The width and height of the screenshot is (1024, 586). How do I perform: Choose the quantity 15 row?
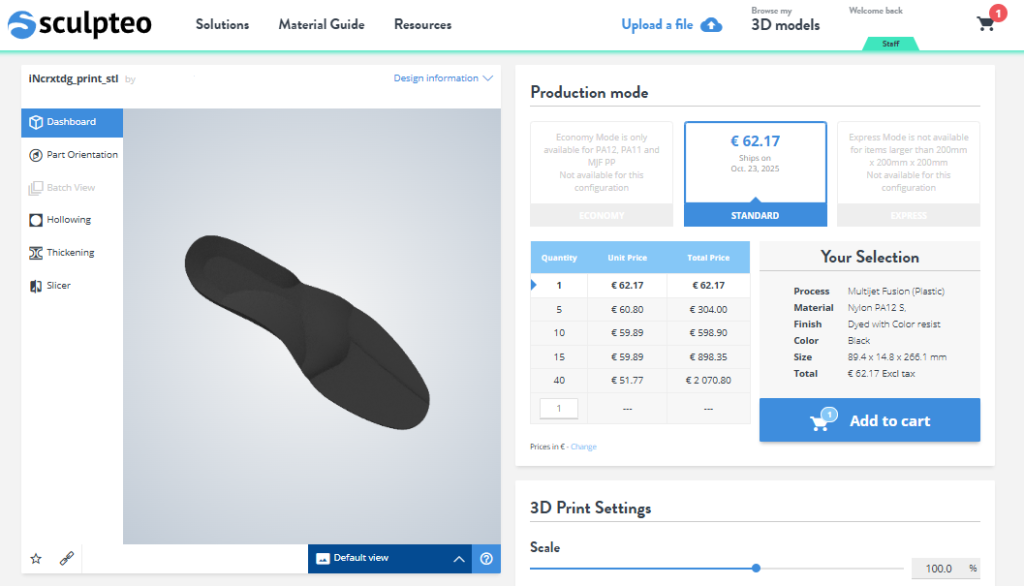click(x=640, y=357)
